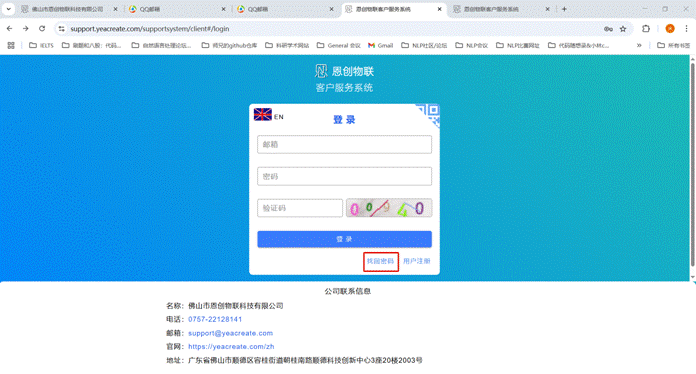Open the General 会议 bookmark folder

pos(339,45)
